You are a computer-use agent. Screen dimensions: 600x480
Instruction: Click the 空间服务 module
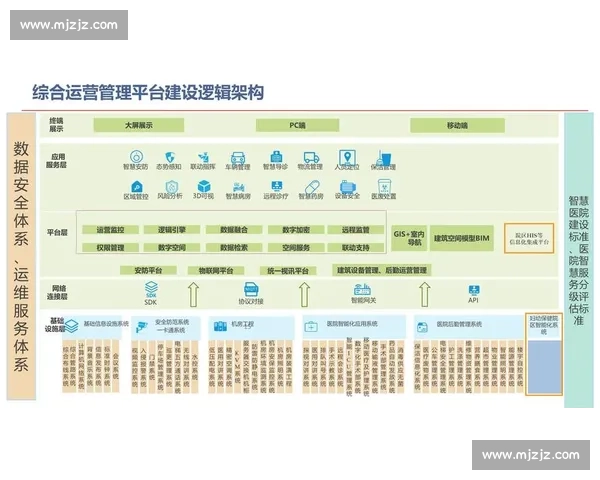296,248
